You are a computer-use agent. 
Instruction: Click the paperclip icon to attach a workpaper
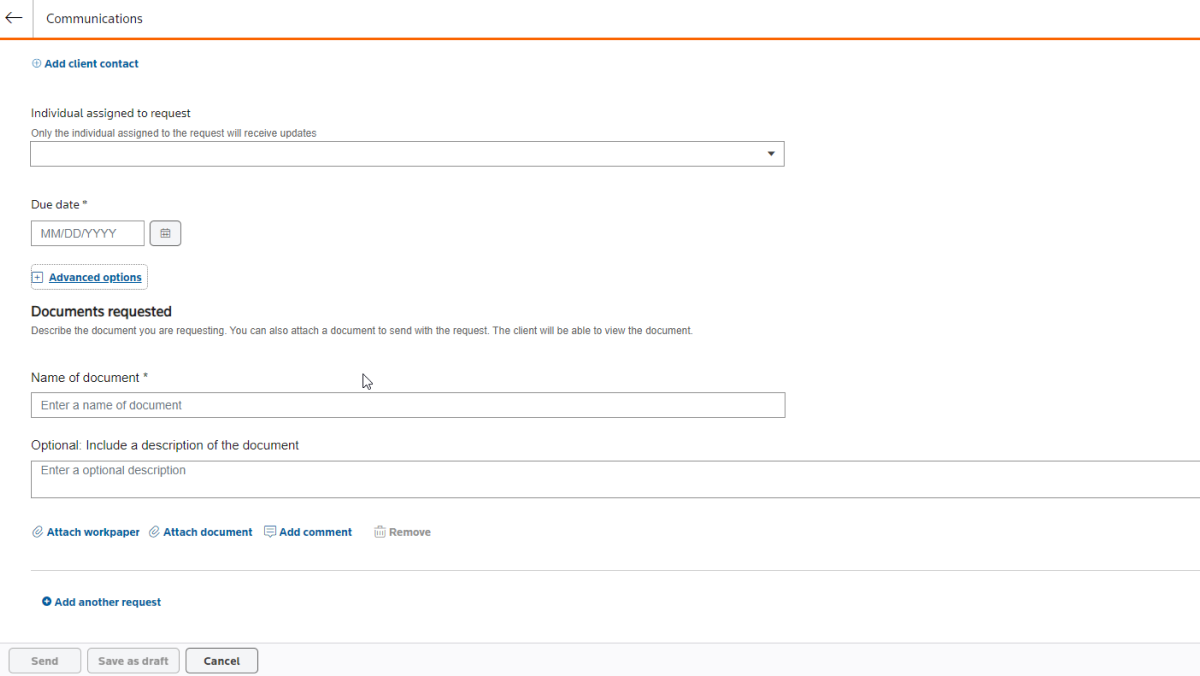pyautogui.click(x=37, y=531)
